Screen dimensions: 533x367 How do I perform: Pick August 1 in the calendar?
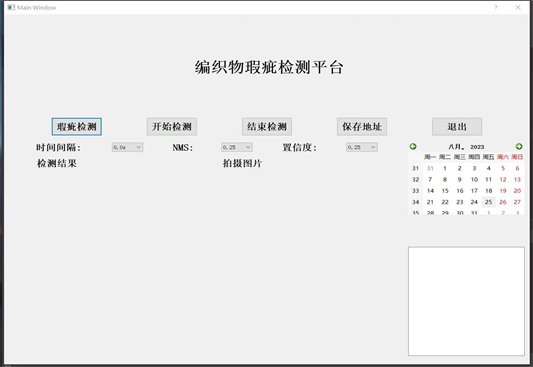coord(445,168)
